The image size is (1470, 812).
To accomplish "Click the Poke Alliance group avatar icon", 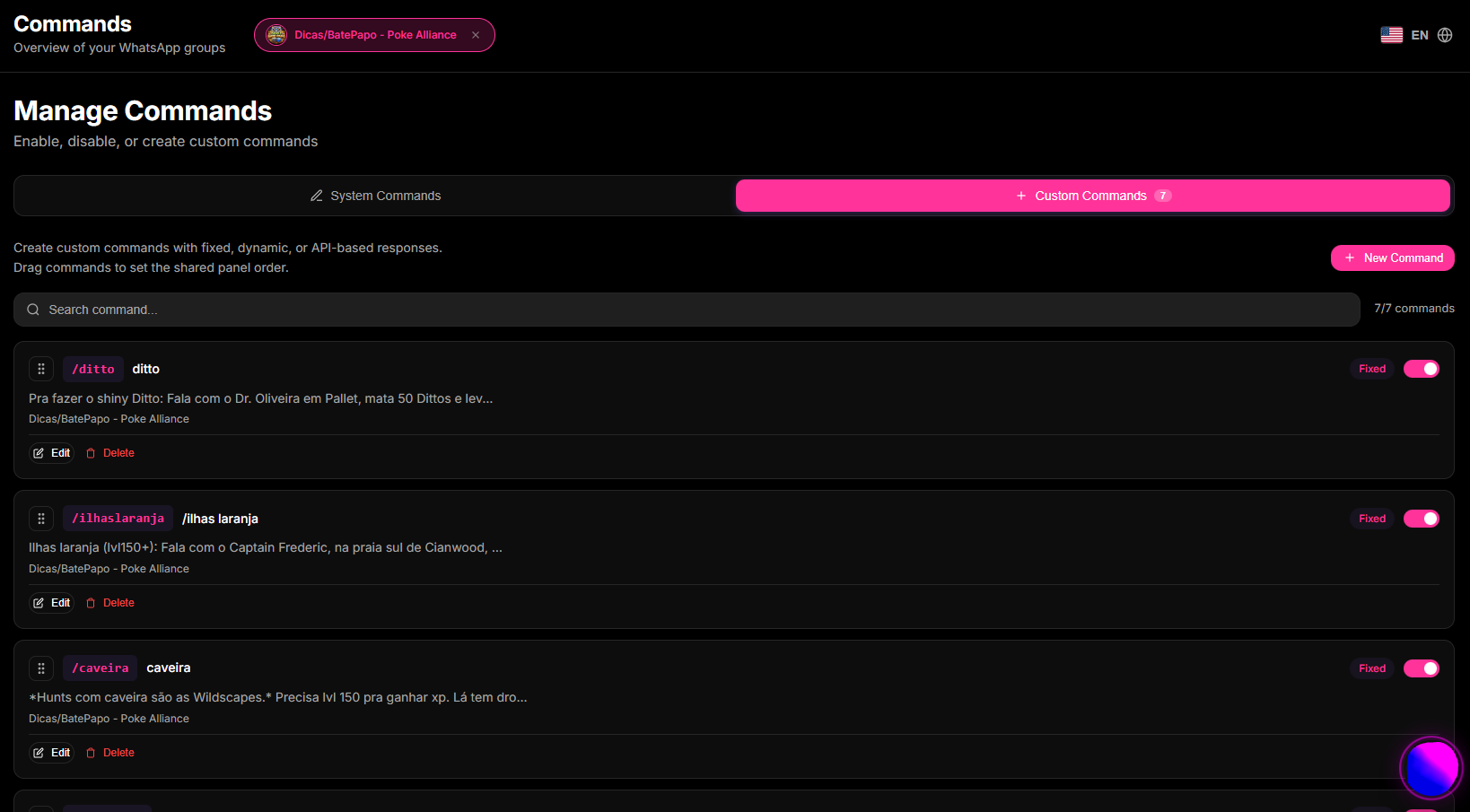I will pos(276,35).
